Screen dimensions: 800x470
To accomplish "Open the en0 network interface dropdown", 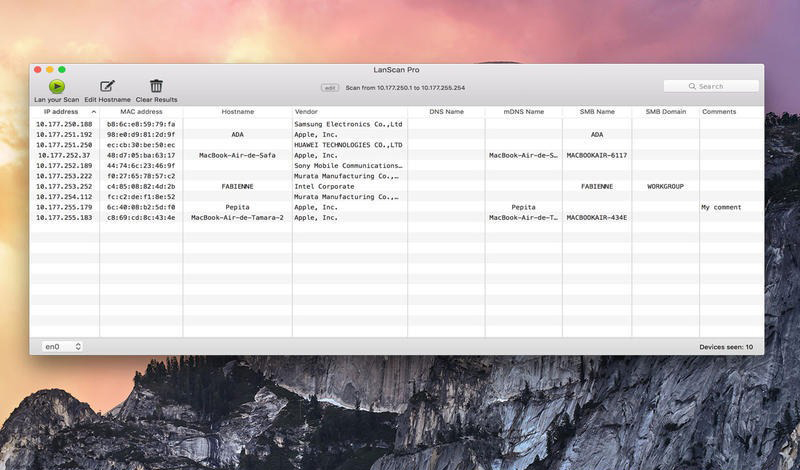I will click(62, 347).
